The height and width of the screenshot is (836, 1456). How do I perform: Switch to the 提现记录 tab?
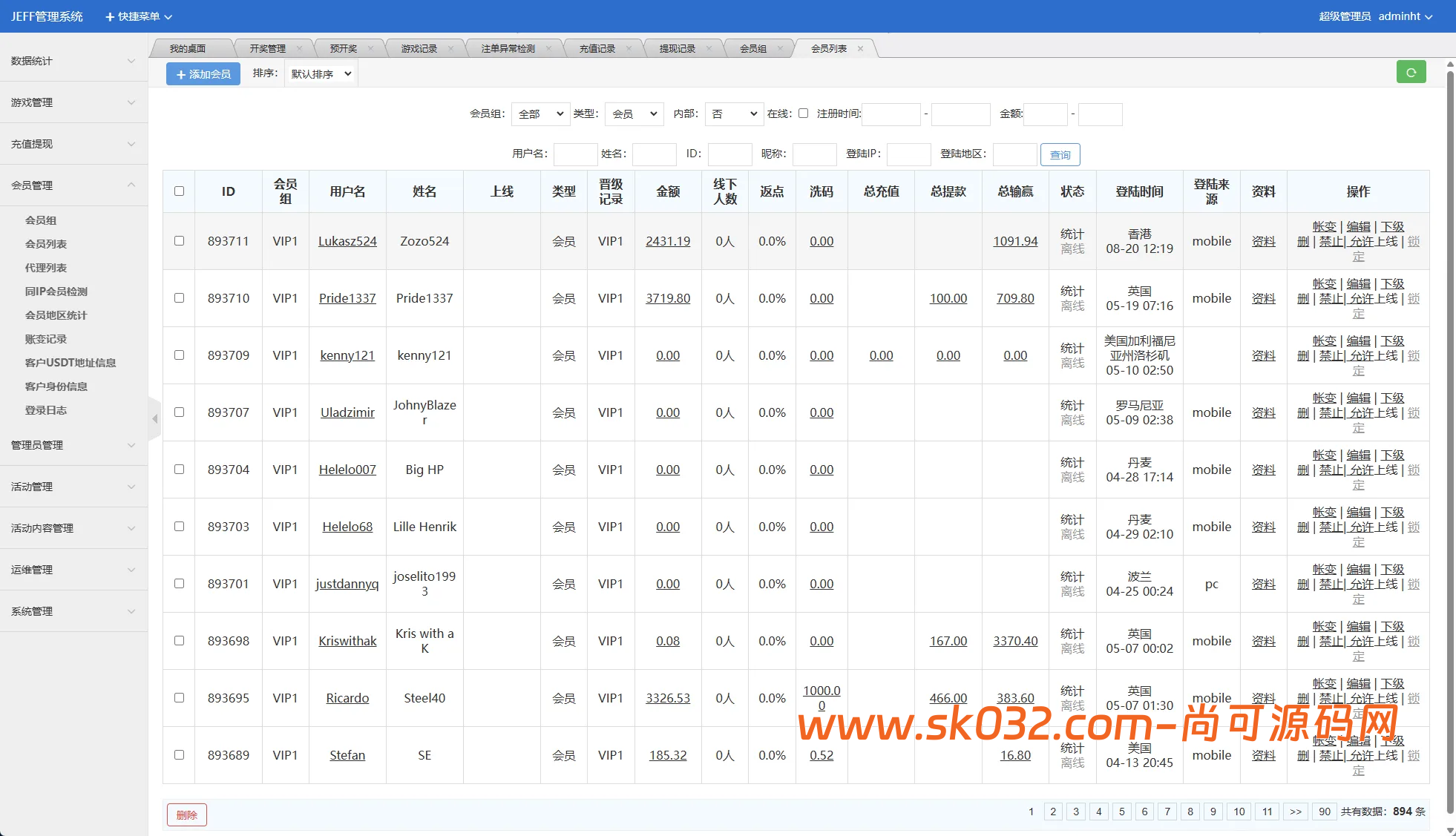677,49
